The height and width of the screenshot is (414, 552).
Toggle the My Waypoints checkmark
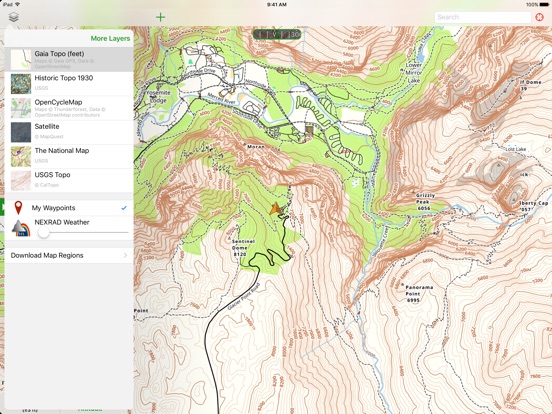[124, 208]
